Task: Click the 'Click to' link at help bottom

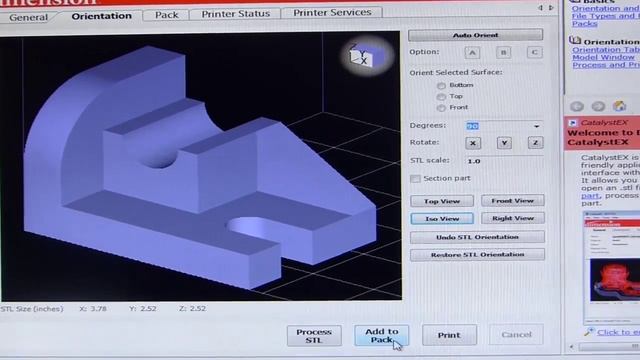Action: tap(618, 332)
